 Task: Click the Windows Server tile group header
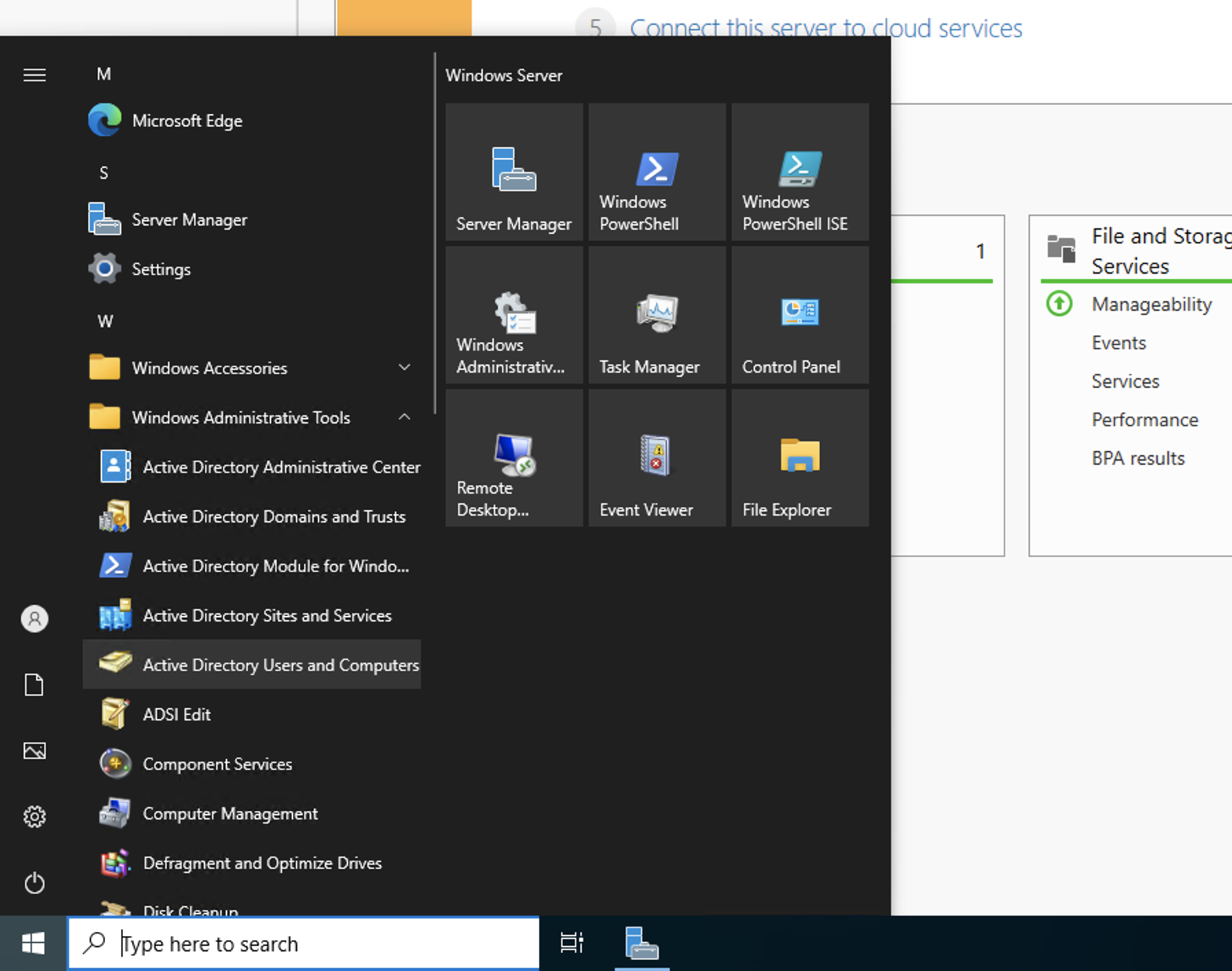pyautogui.click(x=504, y=76)
